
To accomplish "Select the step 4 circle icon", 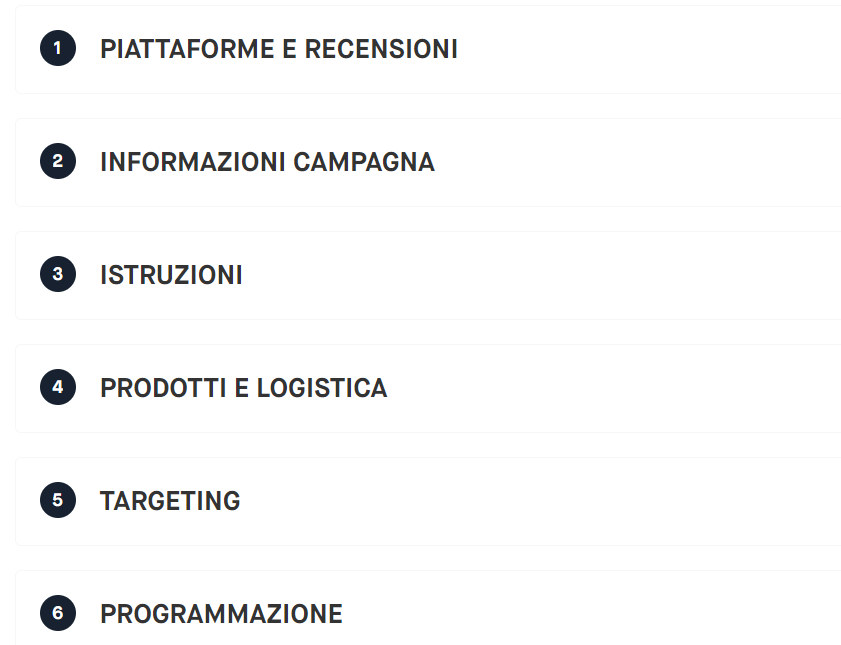I will point(57,388).
